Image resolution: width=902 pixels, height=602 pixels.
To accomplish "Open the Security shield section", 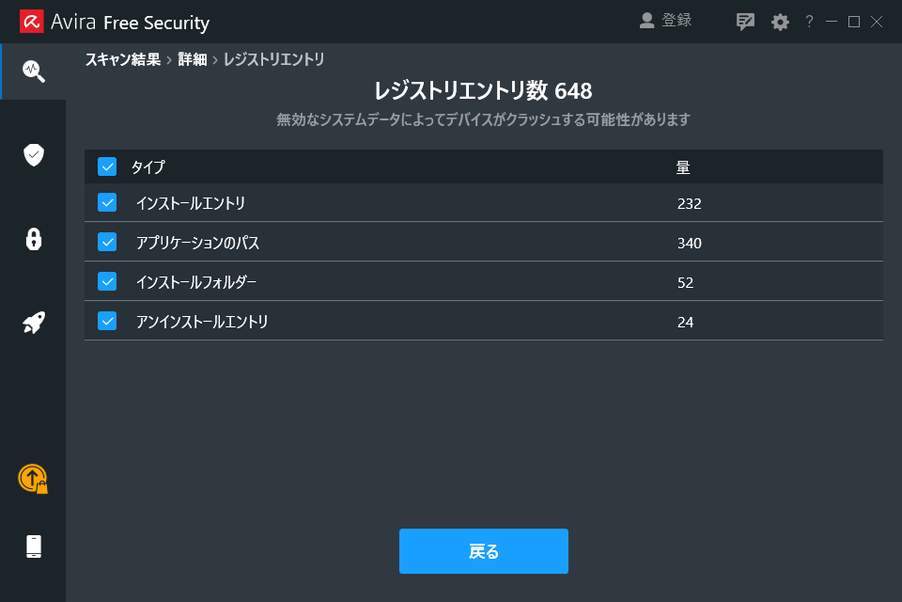I will tap(34, 155).
